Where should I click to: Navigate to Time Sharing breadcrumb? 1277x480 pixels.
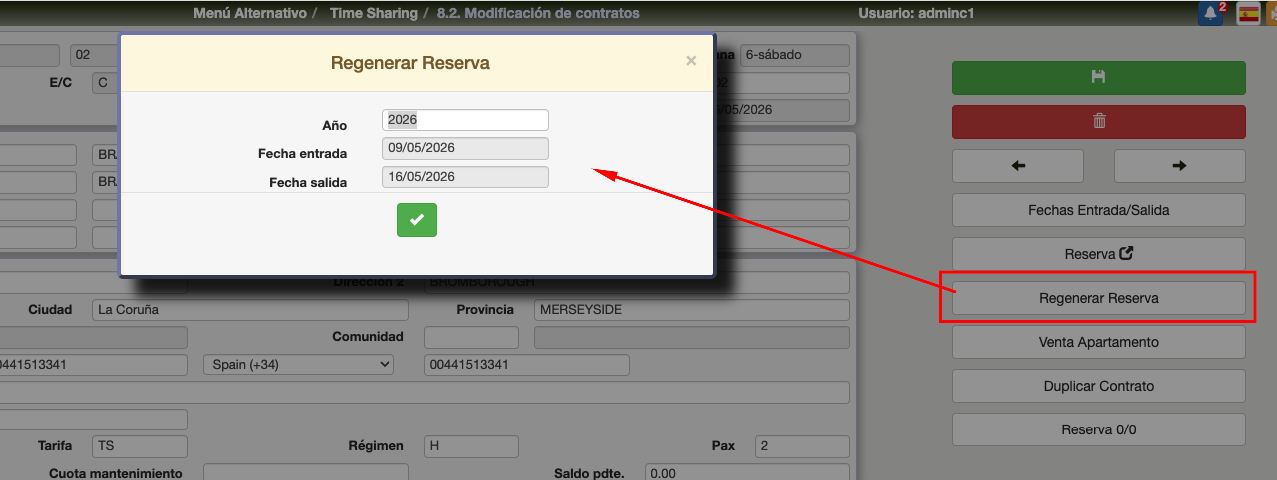(375, 14)
